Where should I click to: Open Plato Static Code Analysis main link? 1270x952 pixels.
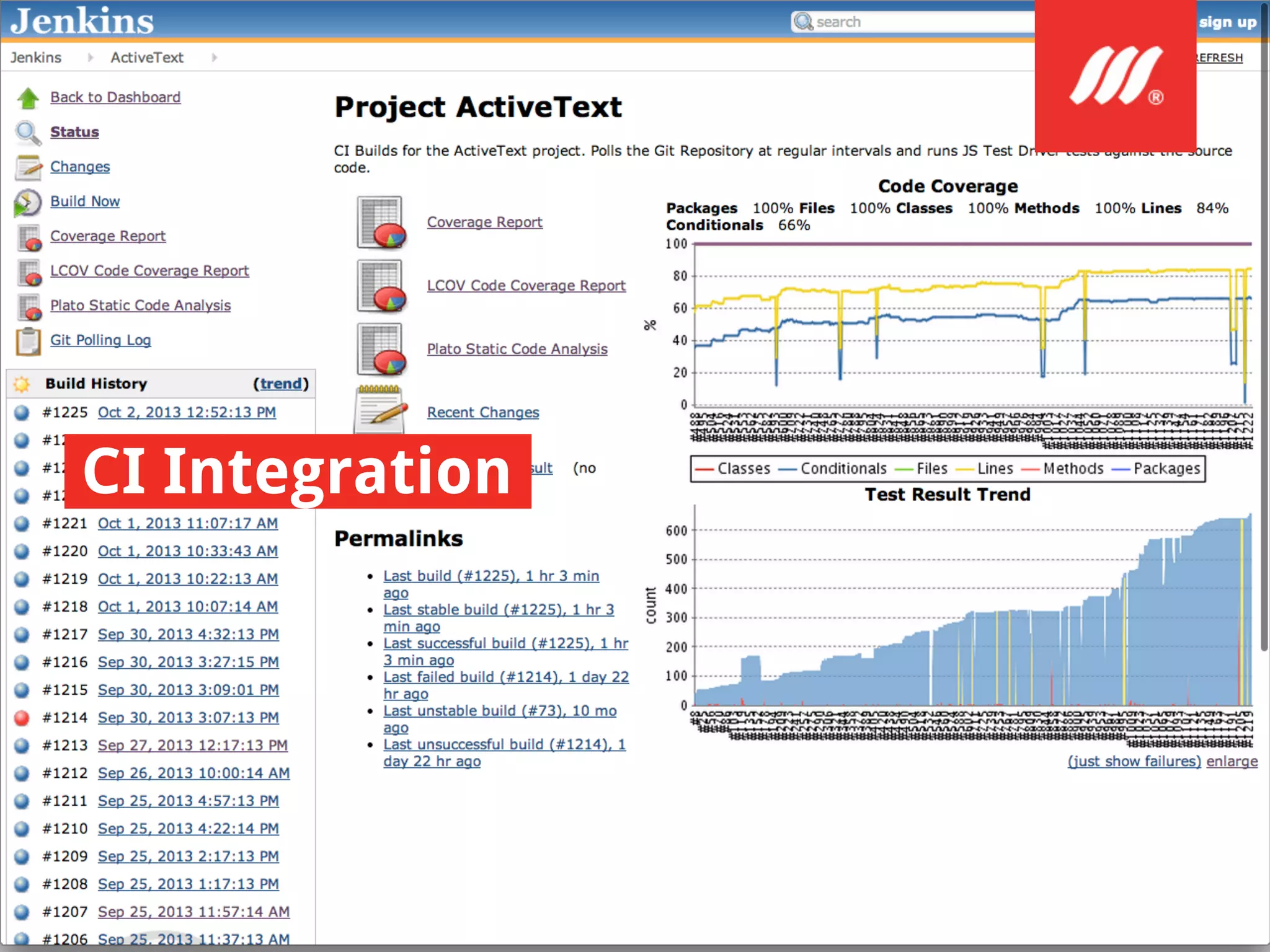pyautogui.click(x=517, y=349)
